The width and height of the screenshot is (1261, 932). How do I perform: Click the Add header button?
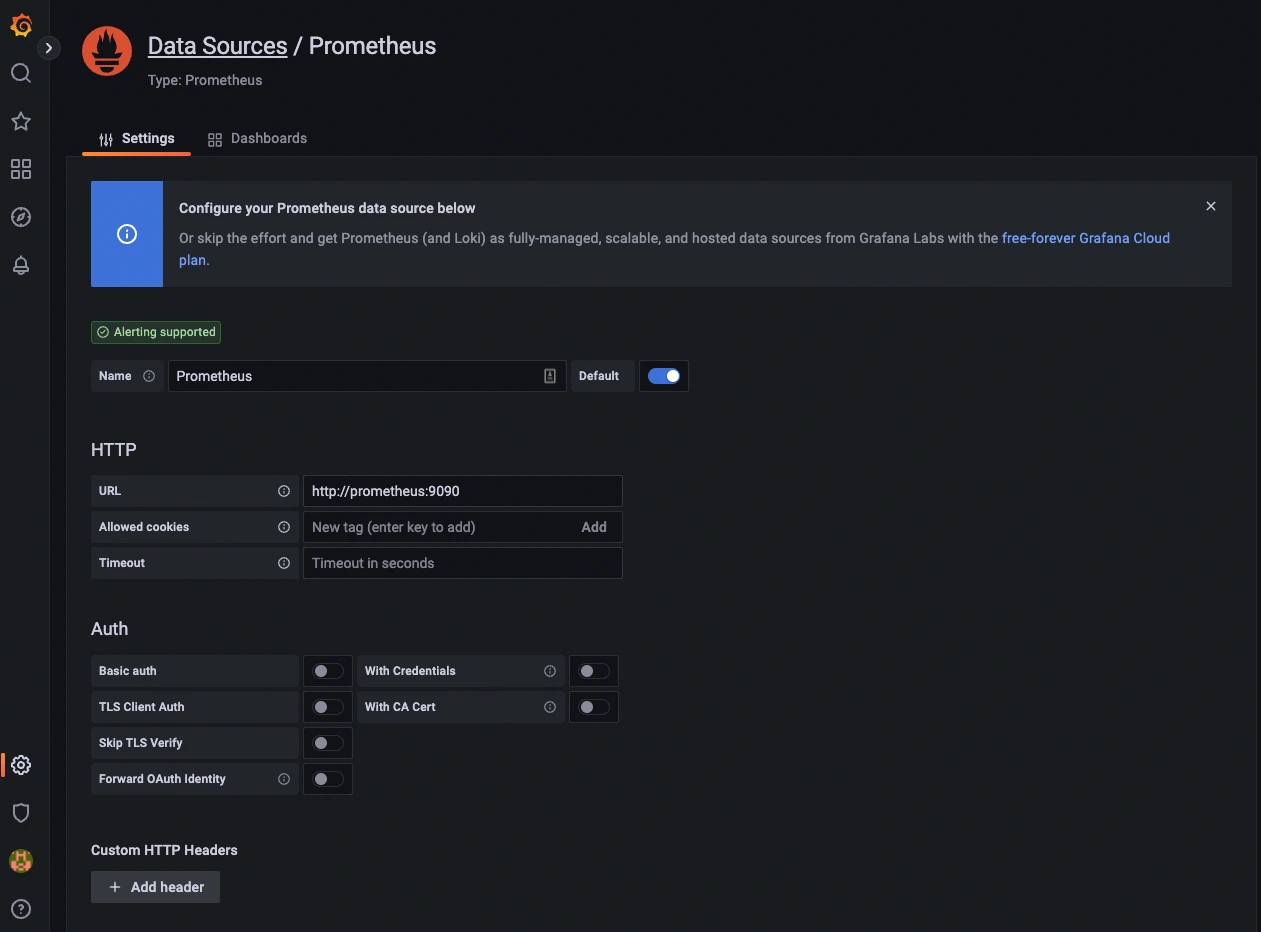click(x=155, y=887)
